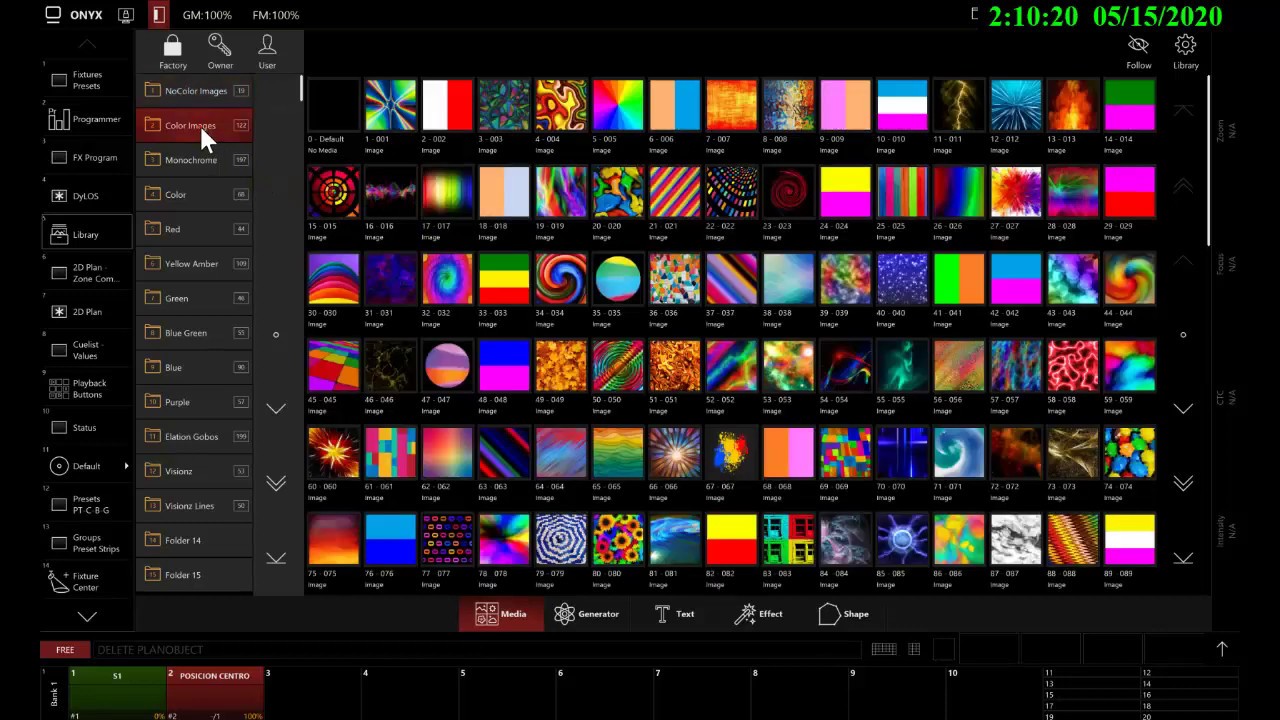Open the Status view
The height and width of the screenshot is (720, 1280).
point(86,427)
